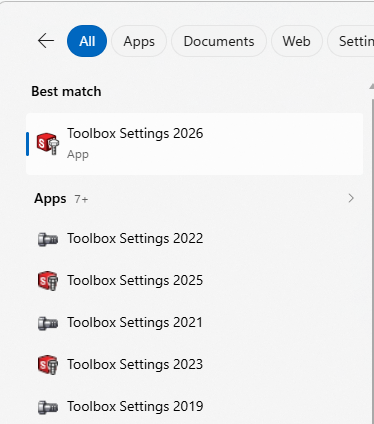Go back with the left arrow

pos(46,41)
